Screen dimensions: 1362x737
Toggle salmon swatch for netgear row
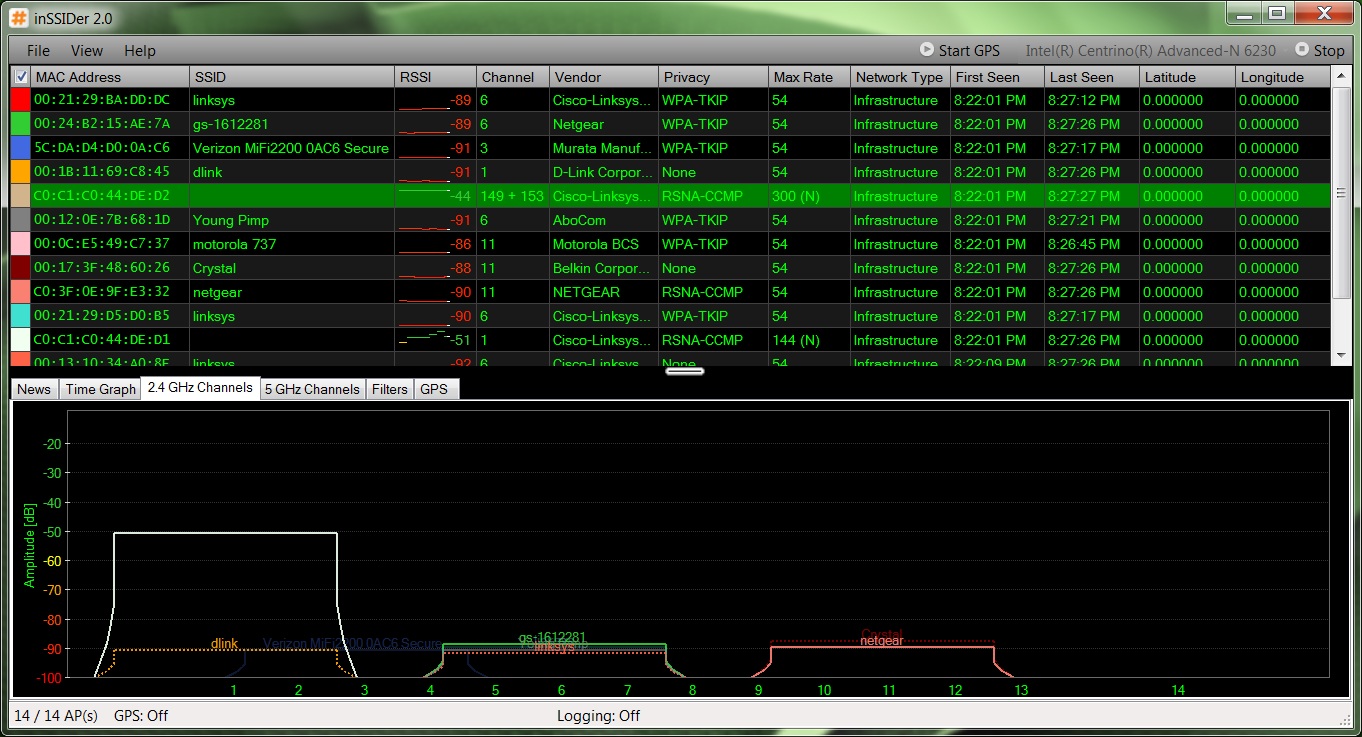click(20, 292)
